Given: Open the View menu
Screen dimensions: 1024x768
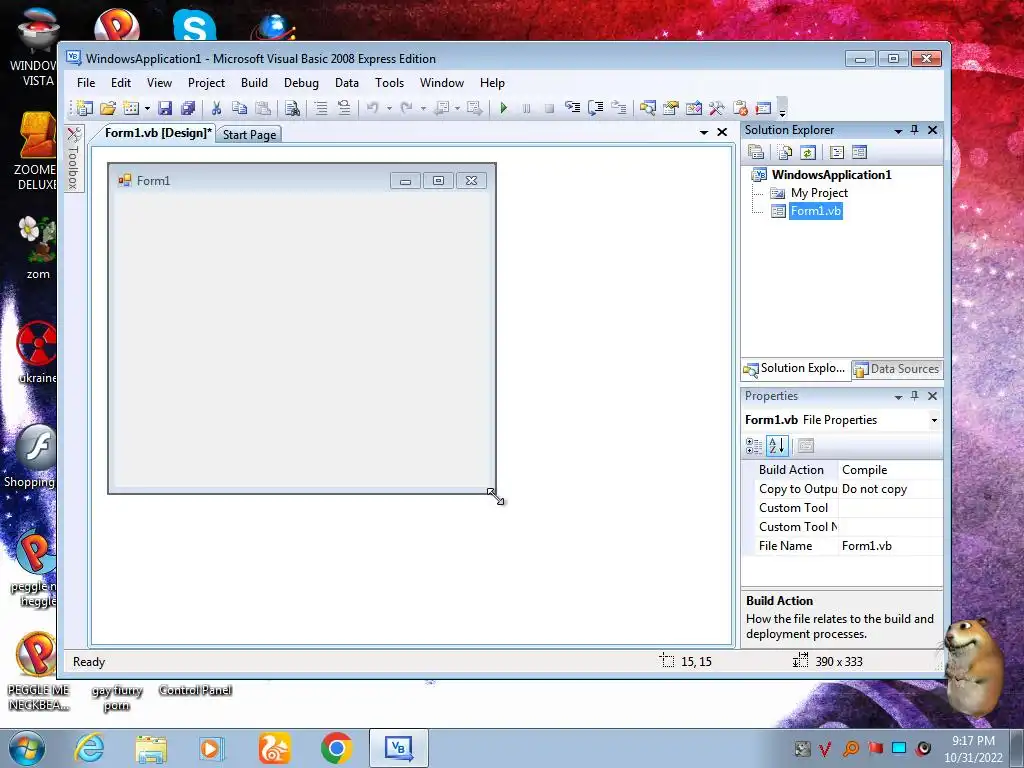Looking at the screenshot, I should [159, 83].
